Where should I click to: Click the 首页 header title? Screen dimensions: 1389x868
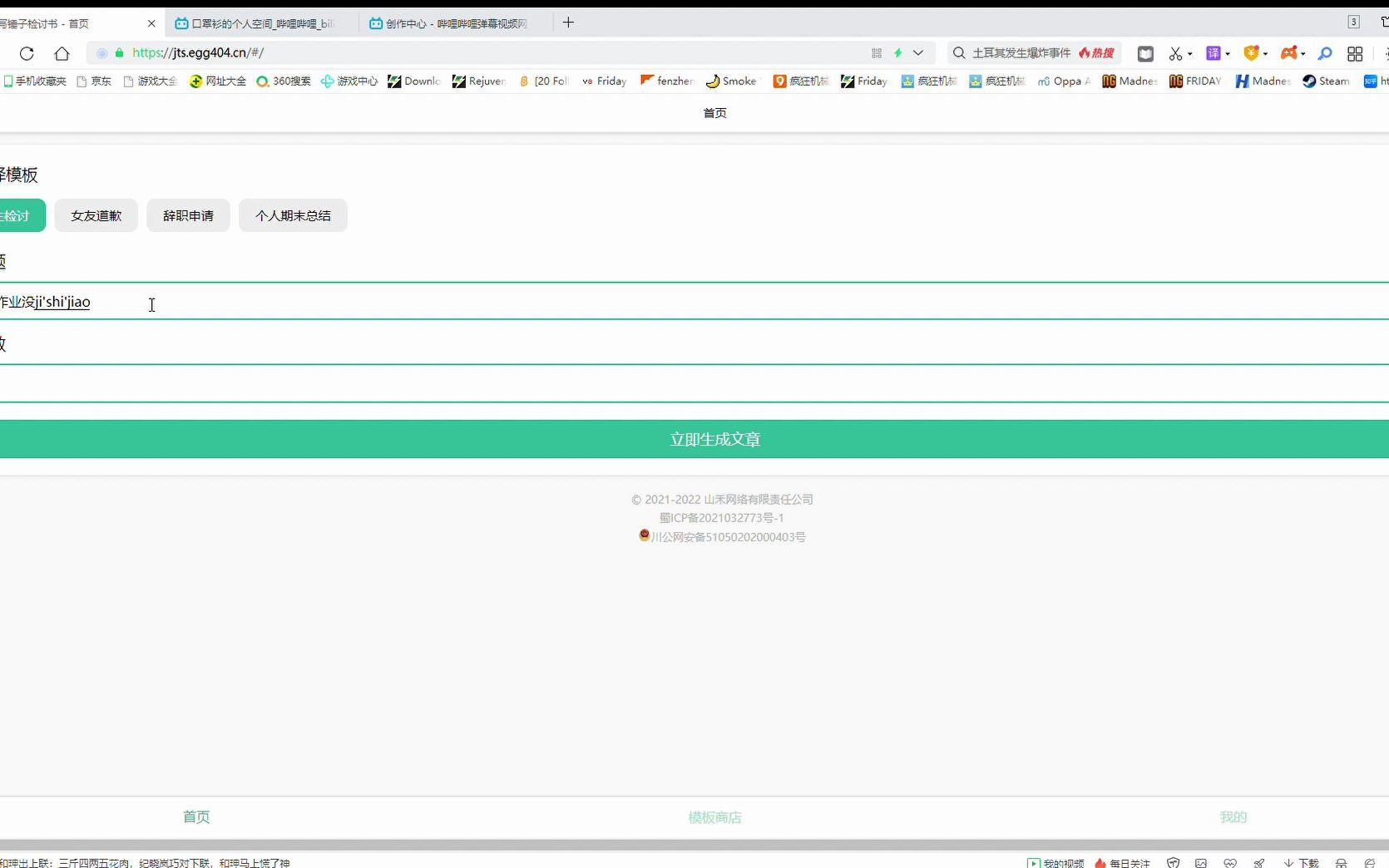pyautogui.click(x=714, y=113)
